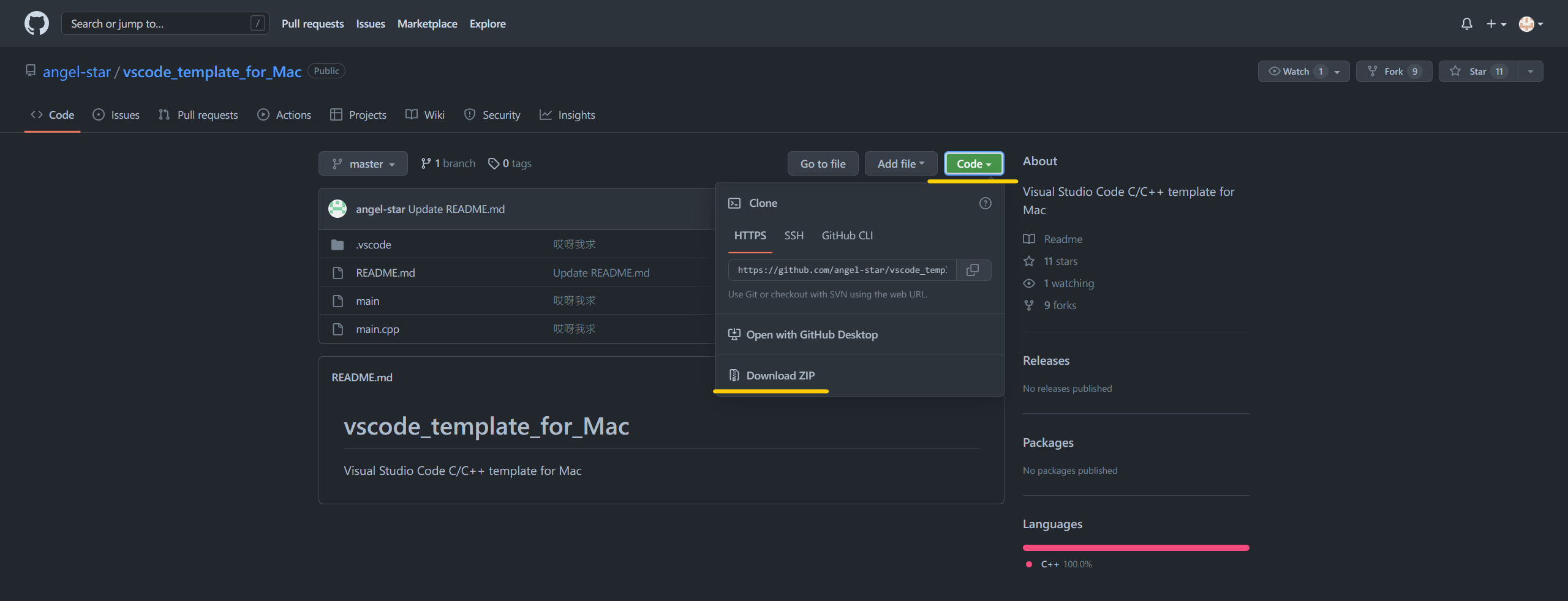Click the star icon beside 11 stars
The image size is (1568, 601).
[x=1030, y=261]
